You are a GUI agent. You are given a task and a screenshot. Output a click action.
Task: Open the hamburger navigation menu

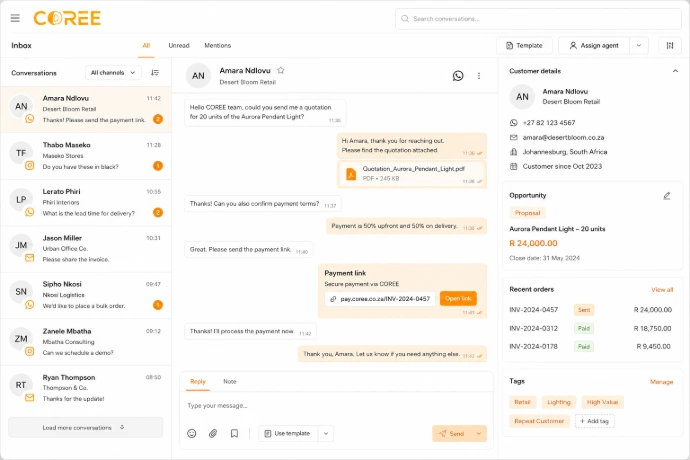[x=15, y=18]
